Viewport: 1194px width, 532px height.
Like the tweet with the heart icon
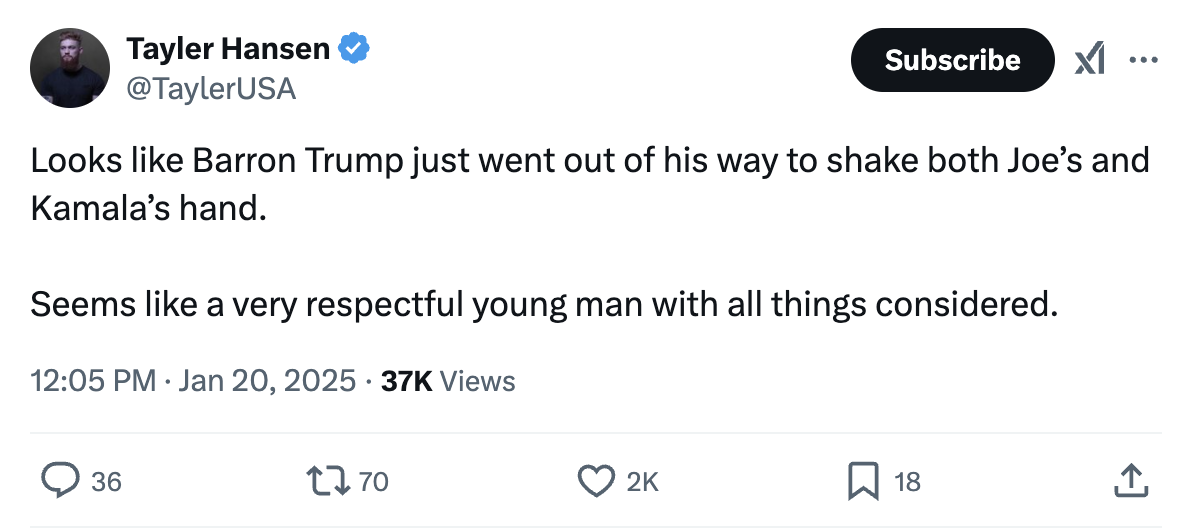pyautogui.click(x=596, y=482)
